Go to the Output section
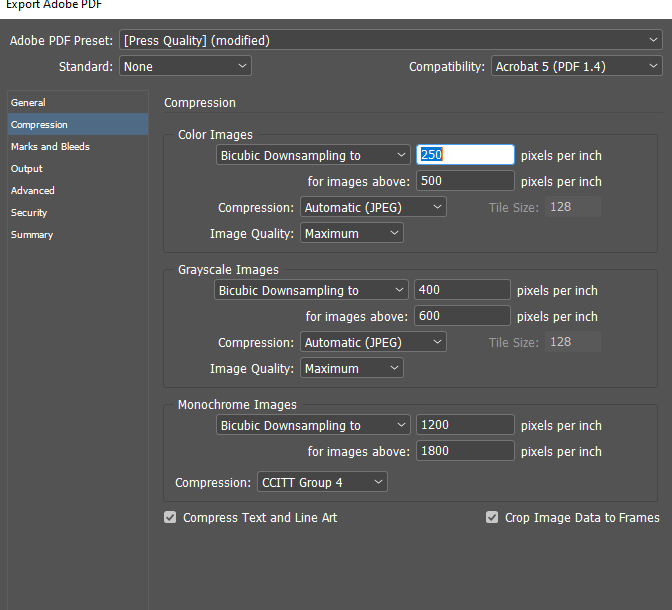This screenshot has width=672, height=610. coord(27,169)
